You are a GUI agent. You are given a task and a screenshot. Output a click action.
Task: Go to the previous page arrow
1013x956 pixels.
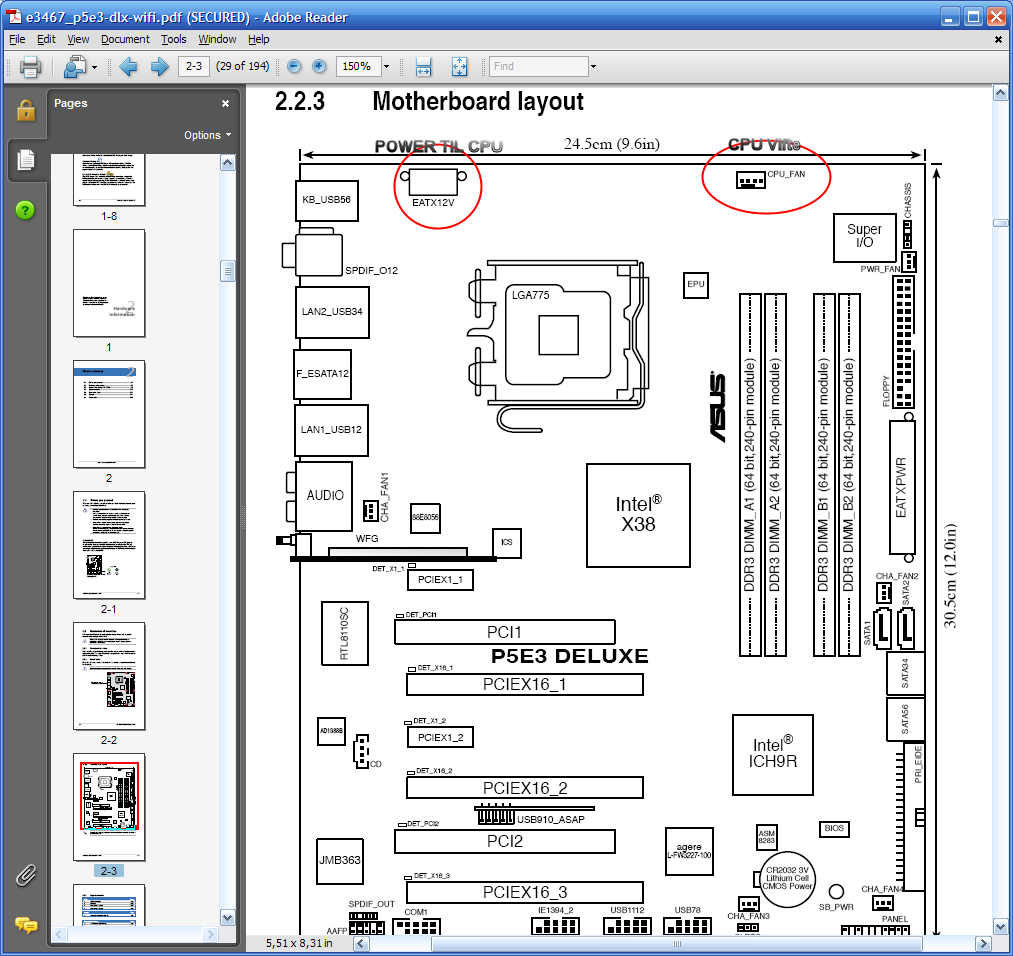click(x=129, y=67)
